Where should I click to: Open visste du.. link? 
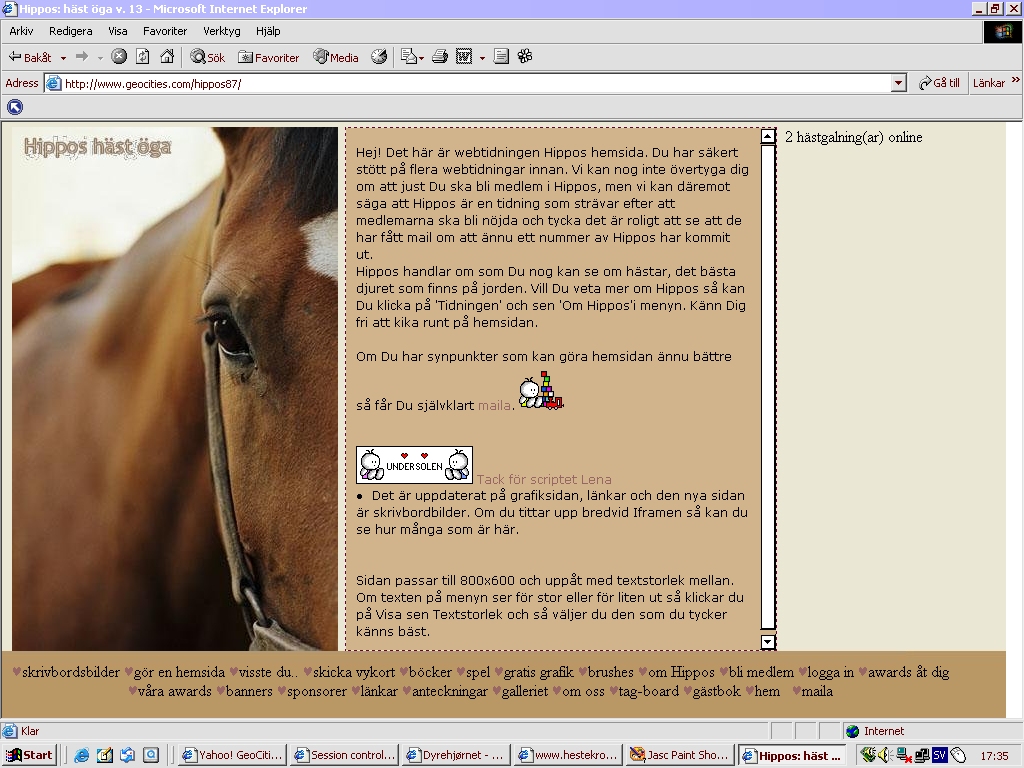(268, 672)
